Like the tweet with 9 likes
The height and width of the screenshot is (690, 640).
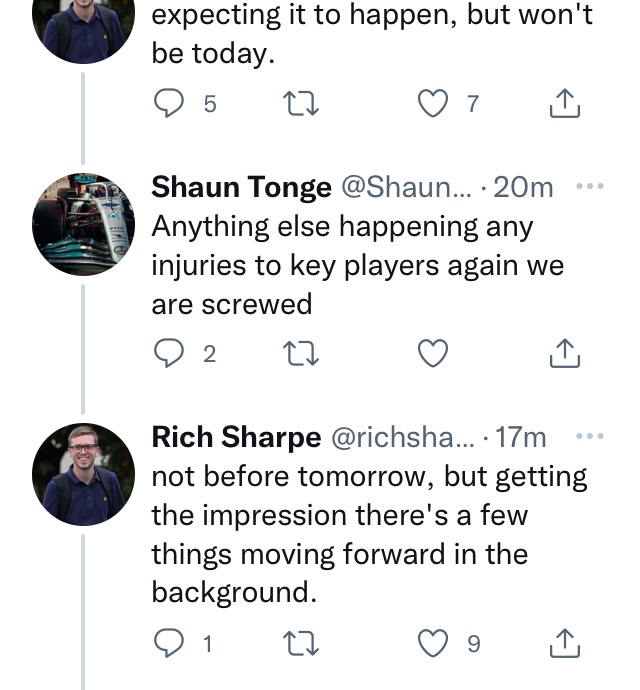tap(432, 643)
